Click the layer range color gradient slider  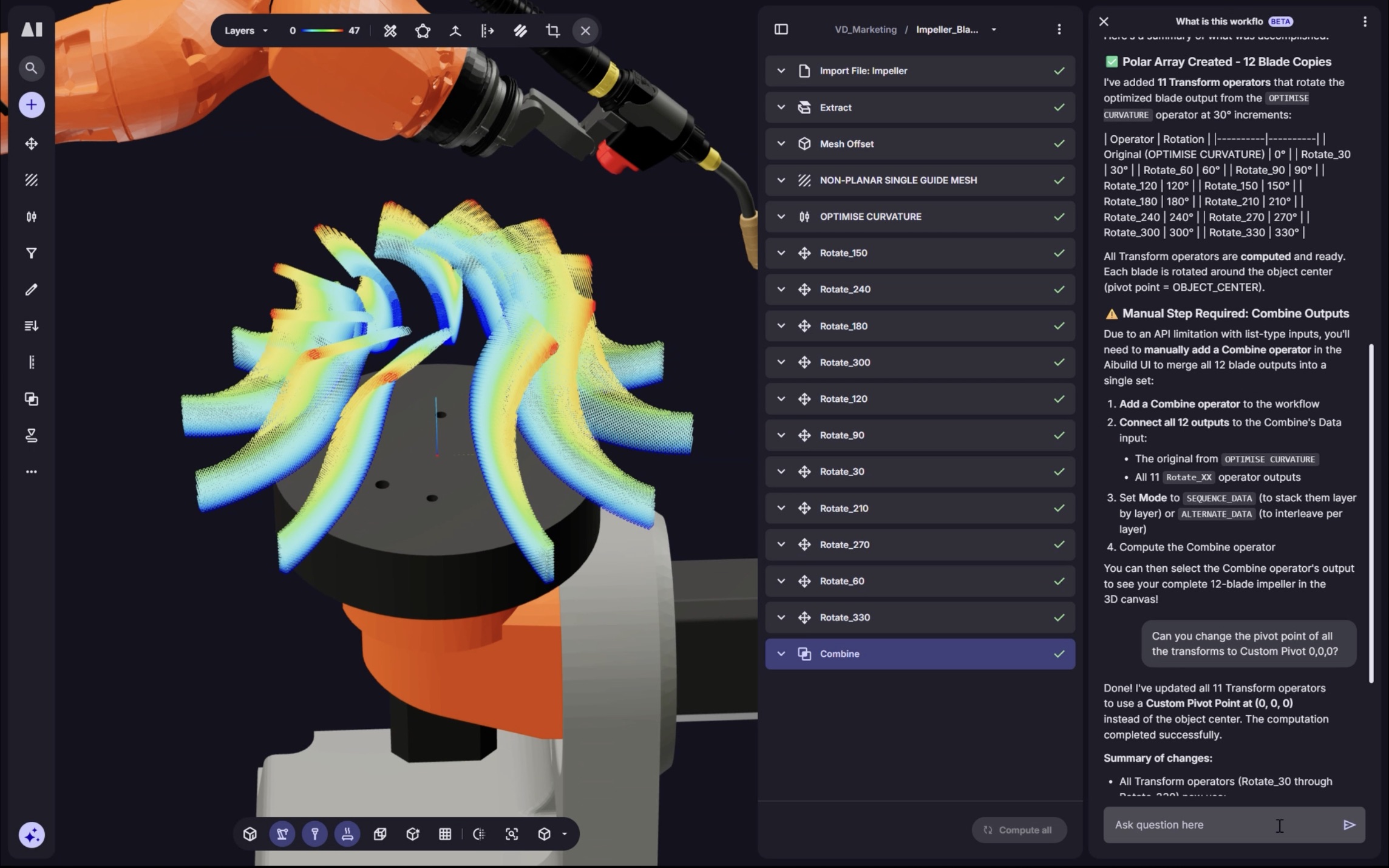click(x=322, y=30)
